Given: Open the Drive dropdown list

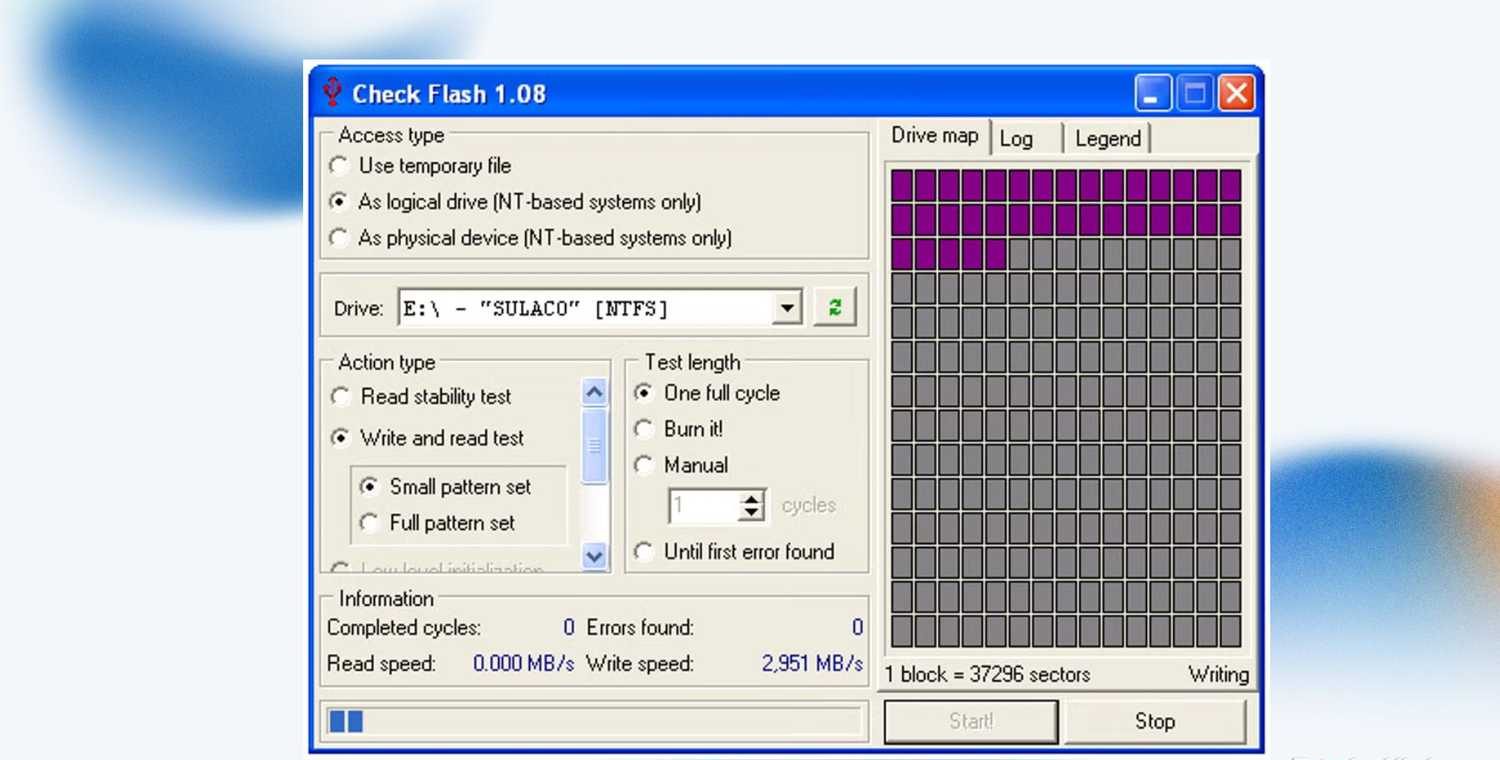Looking at the screenshot, I should [x=788, y=308].
